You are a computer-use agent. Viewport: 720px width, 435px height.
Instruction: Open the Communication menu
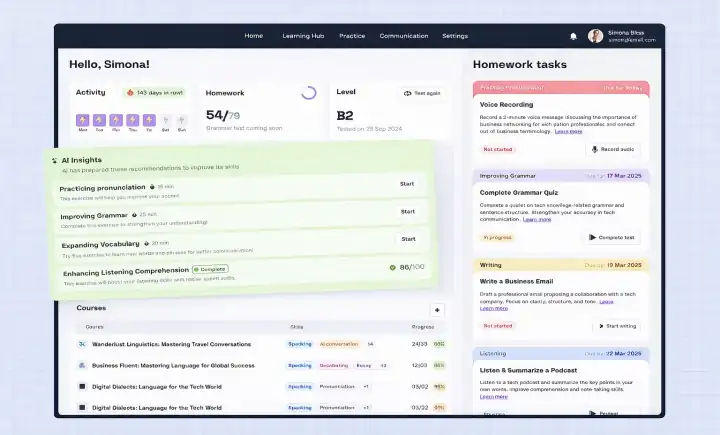pos(404,36)
